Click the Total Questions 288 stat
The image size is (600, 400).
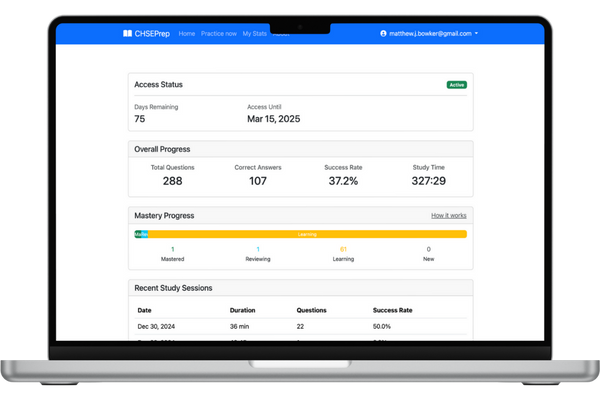point(173,176)
